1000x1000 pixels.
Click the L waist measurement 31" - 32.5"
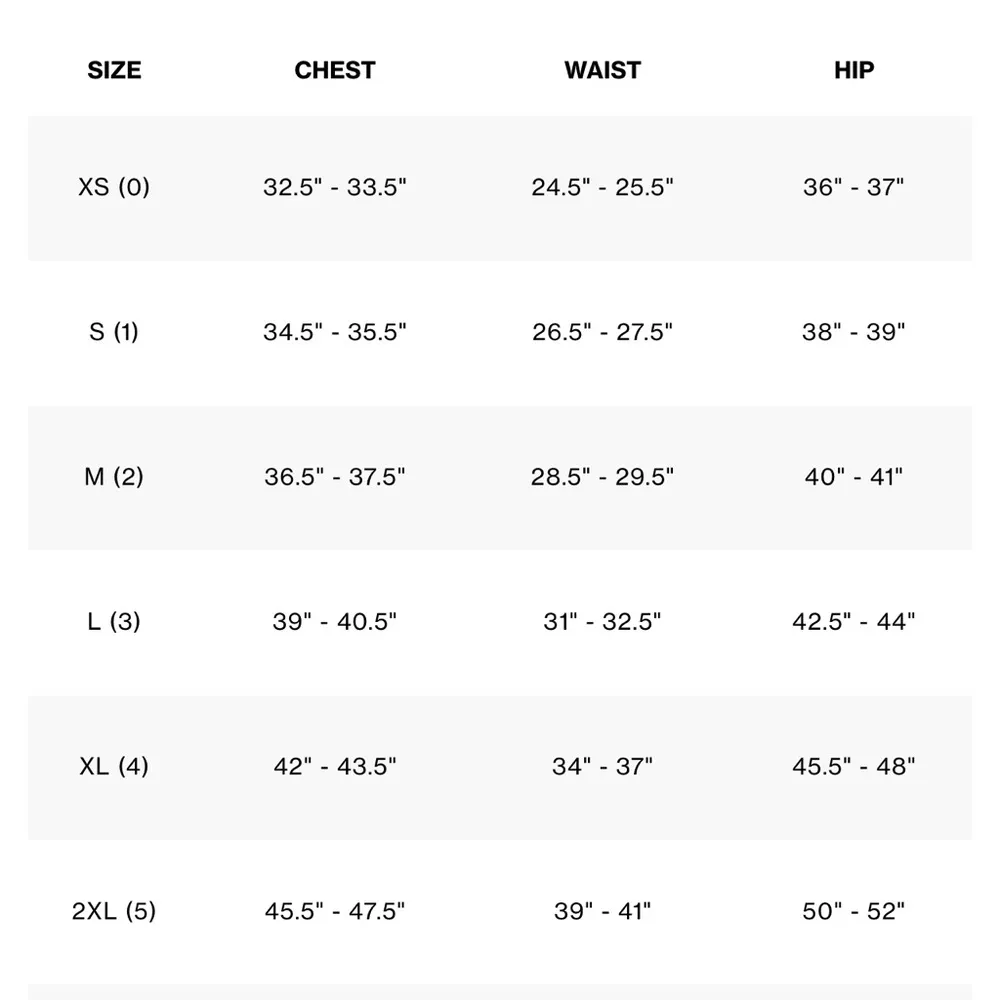(x=602, y=622)
